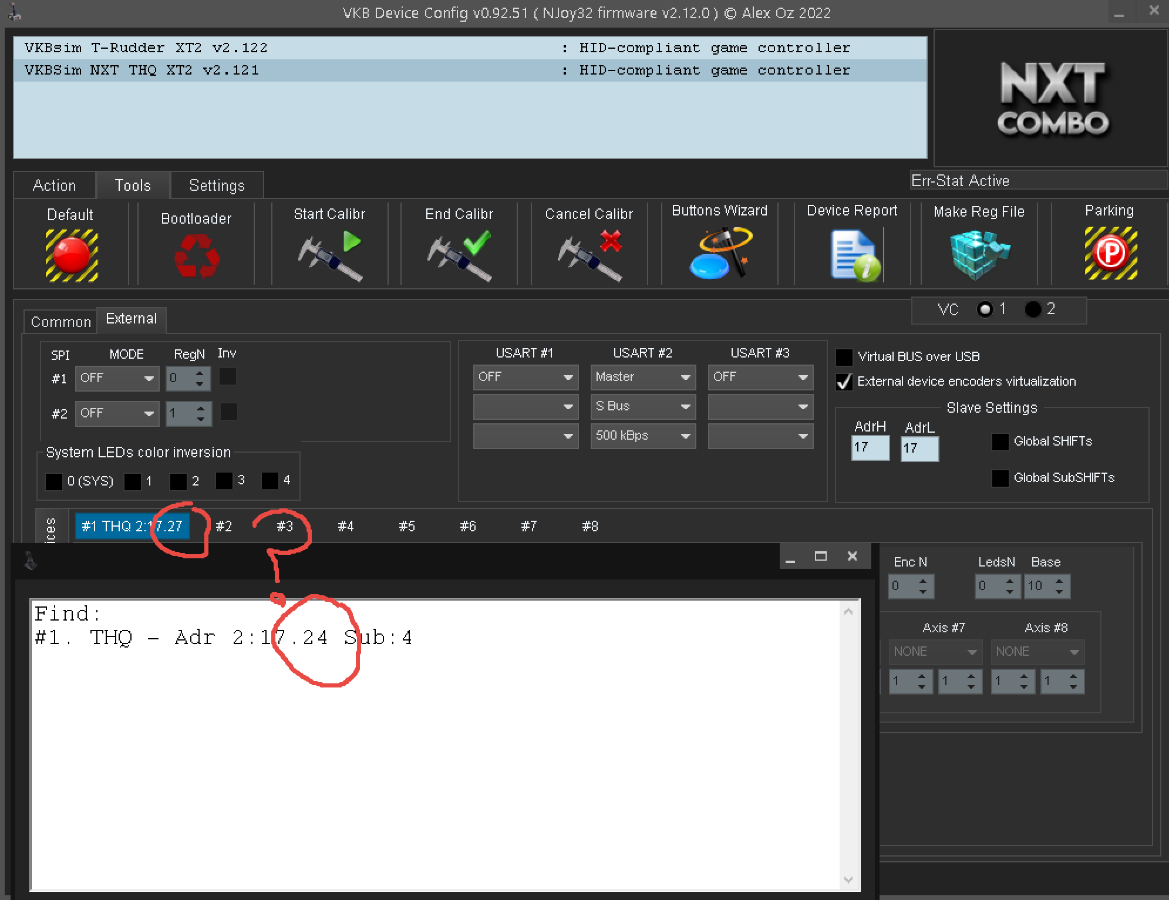Screen dimensions: 1169x900
Task: Click Base stepper showing 10
Action: click(1047, 586)
